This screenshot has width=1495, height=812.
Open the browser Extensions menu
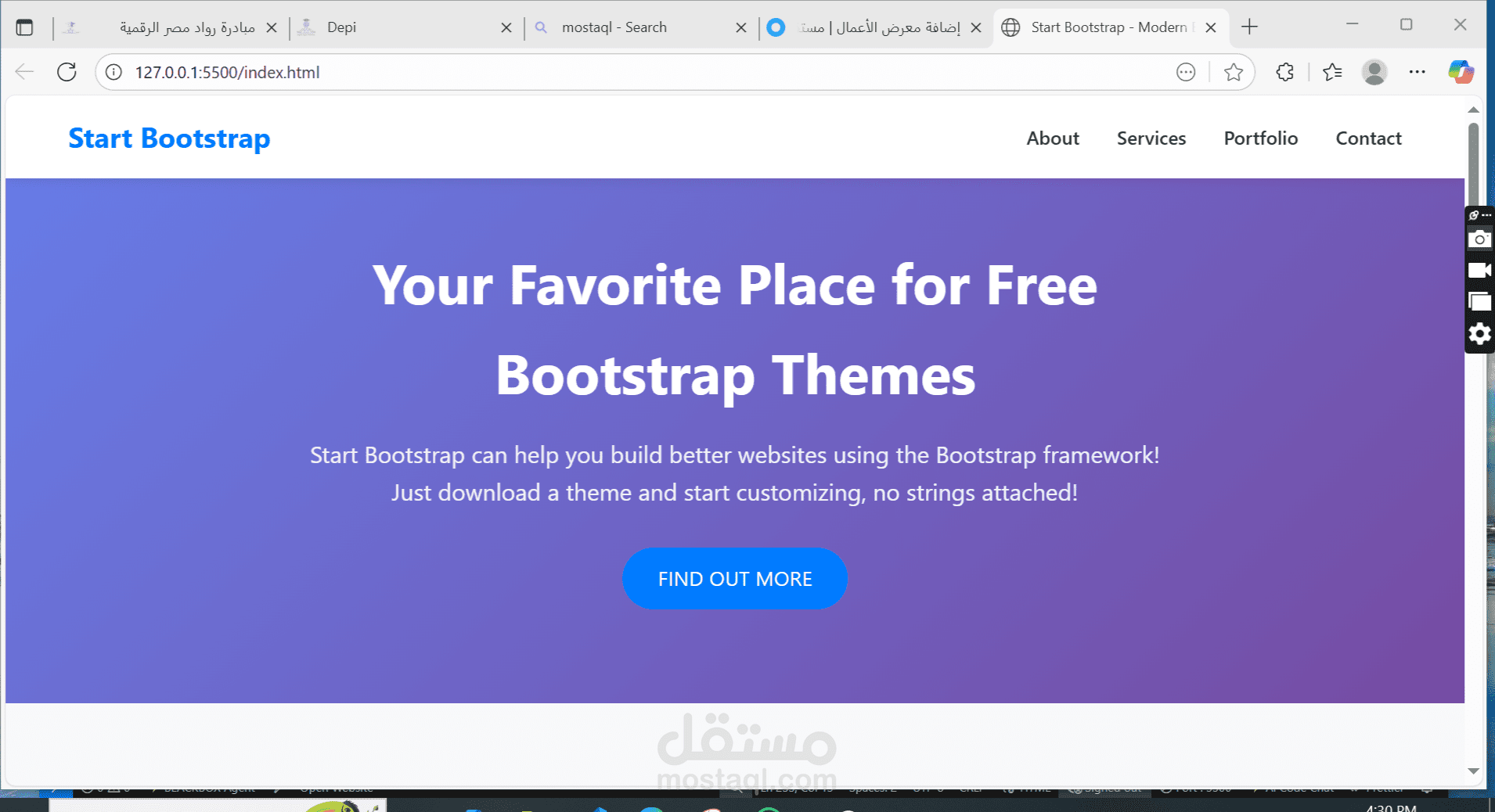click(1284, 72)
